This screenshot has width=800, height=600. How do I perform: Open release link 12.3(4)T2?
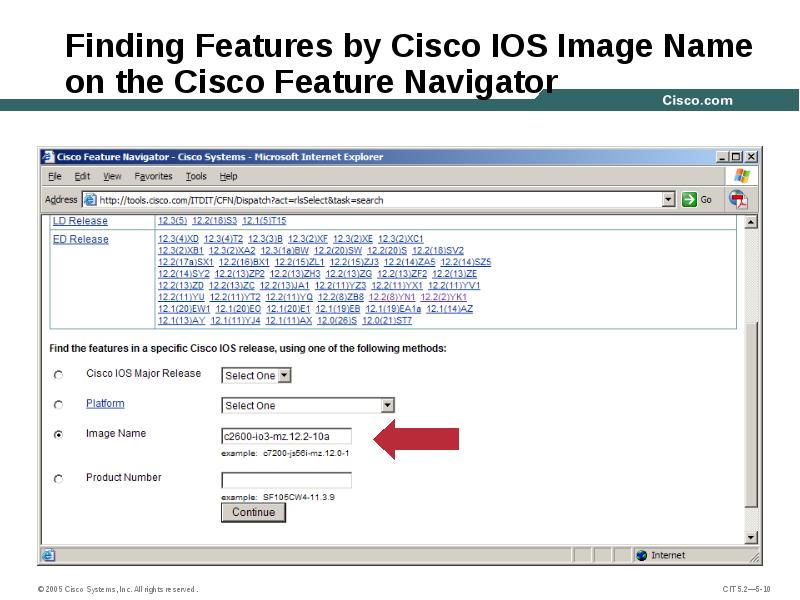click(223, 239)
